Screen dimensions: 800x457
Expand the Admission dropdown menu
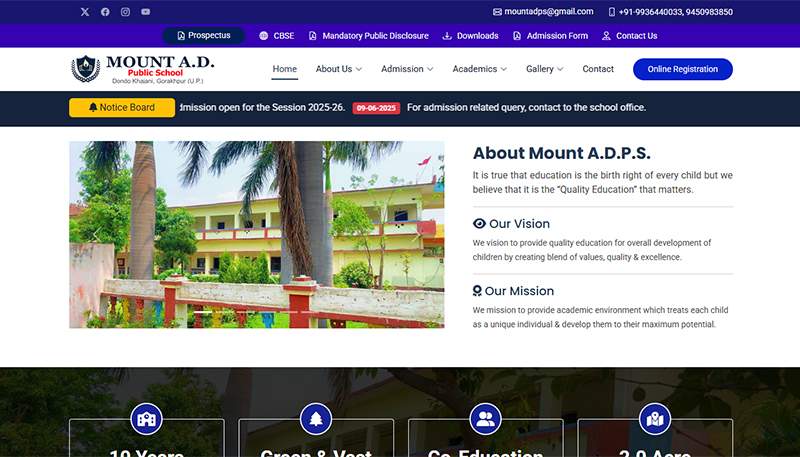(407, 69)
